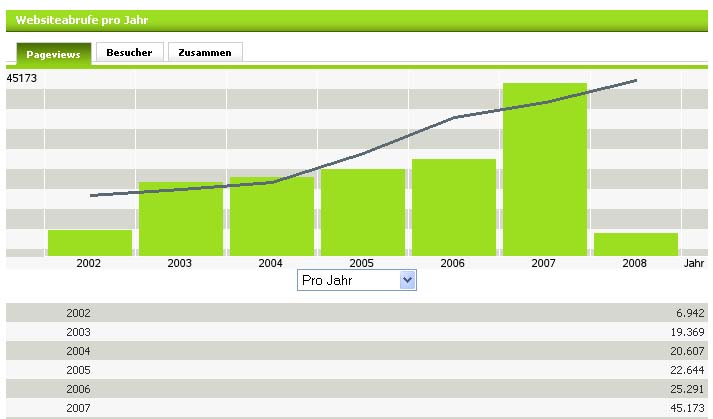
Task: Click the 2006 row in table
Action: click(x=356, y=389)
